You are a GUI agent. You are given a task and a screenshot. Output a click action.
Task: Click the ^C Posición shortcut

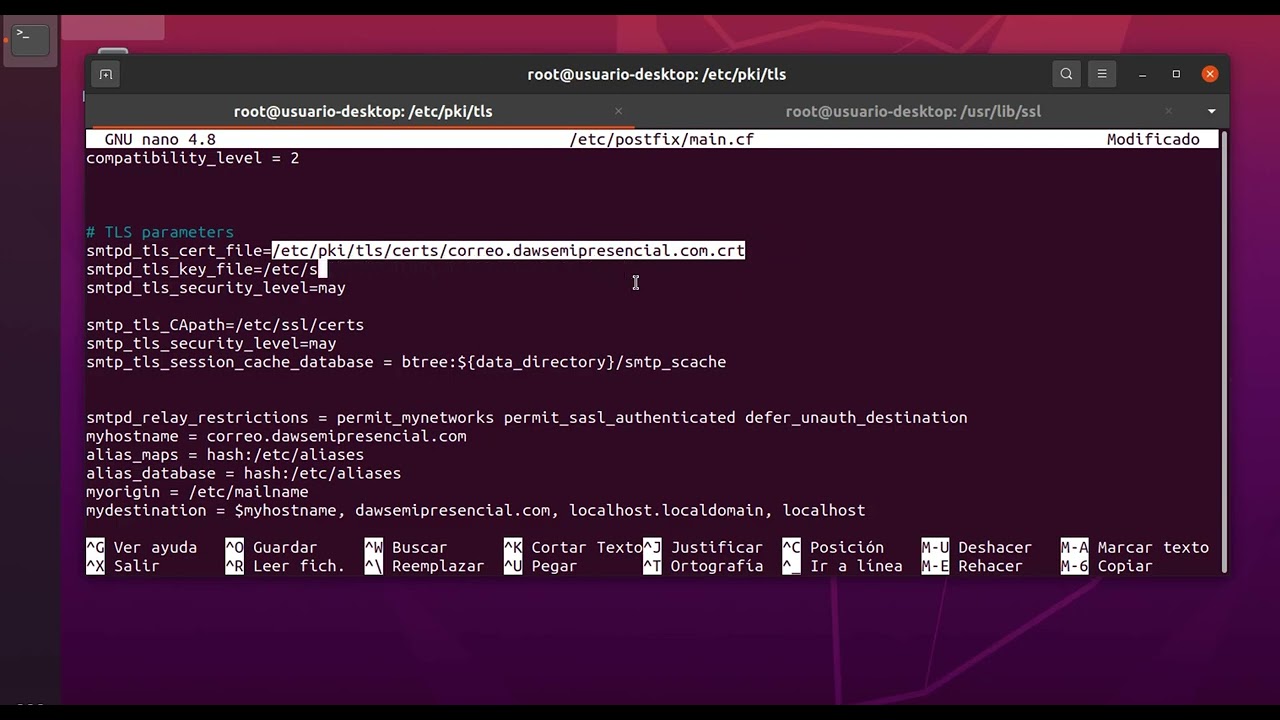[x=833, y=547]
